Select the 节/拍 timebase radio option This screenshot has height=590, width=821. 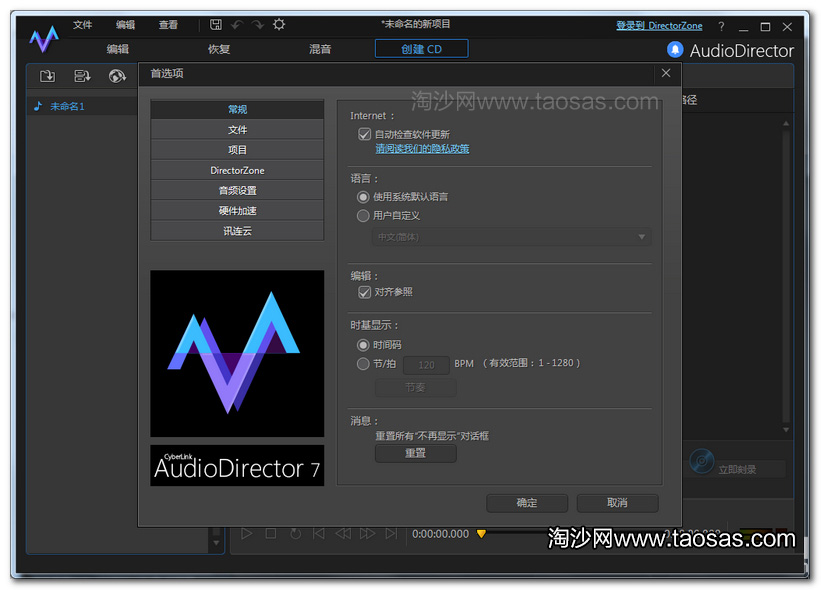pyautogui.click(x=363, y=364)
